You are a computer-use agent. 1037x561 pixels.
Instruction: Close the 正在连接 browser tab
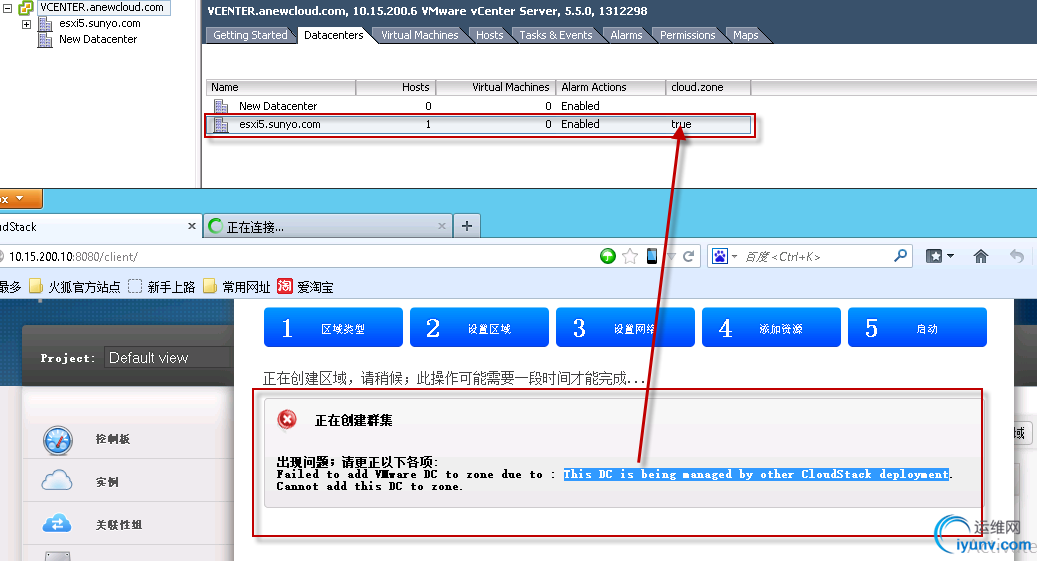click(442, 226)
